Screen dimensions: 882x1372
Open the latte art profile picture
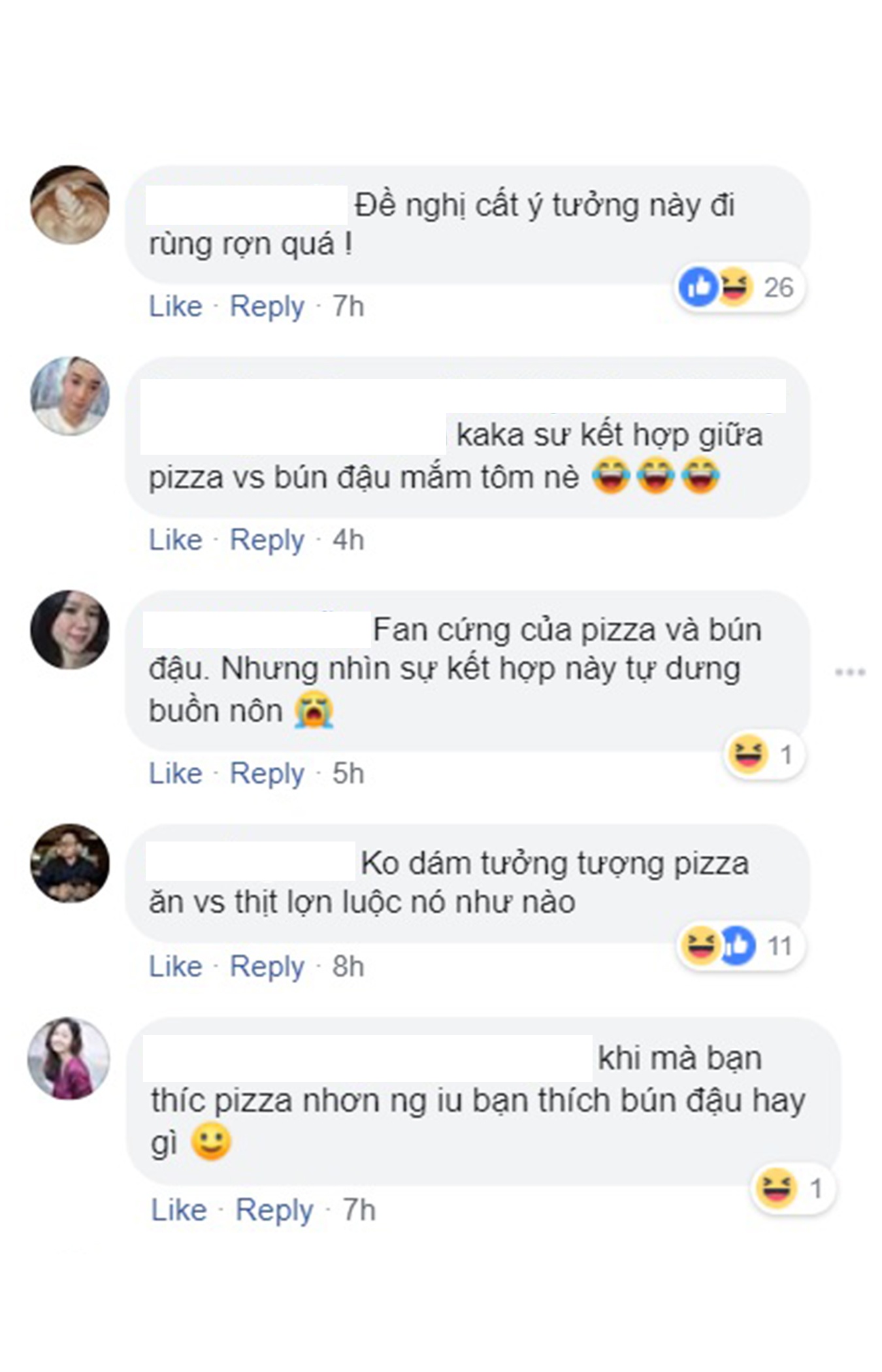click(x=70, y=205)
